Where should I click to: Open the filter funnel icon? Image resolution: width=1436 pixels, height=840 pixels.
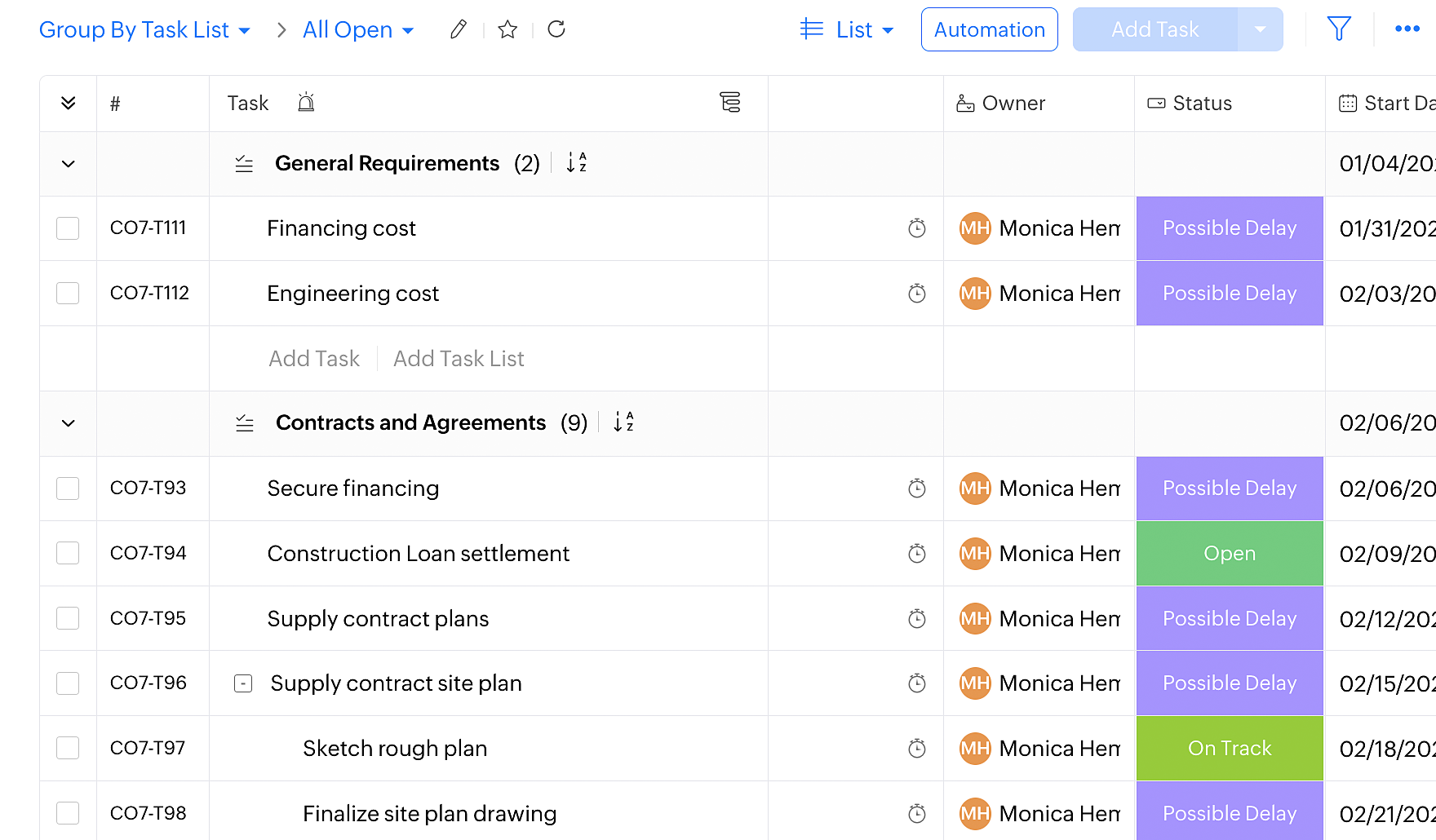[x=1339, y=29]
